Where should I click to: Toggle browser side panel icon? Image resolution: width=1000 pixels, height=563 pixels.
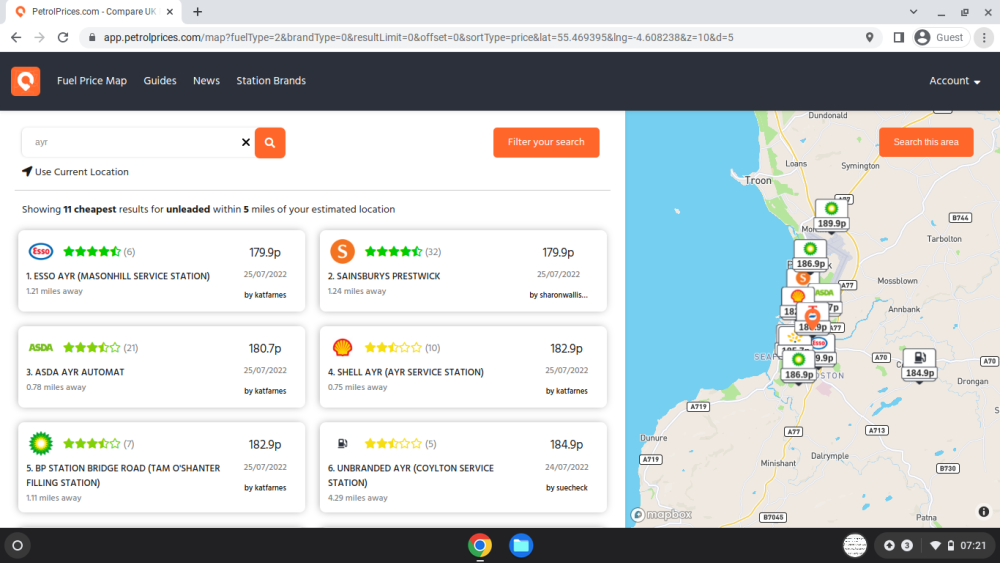[899, 38]
